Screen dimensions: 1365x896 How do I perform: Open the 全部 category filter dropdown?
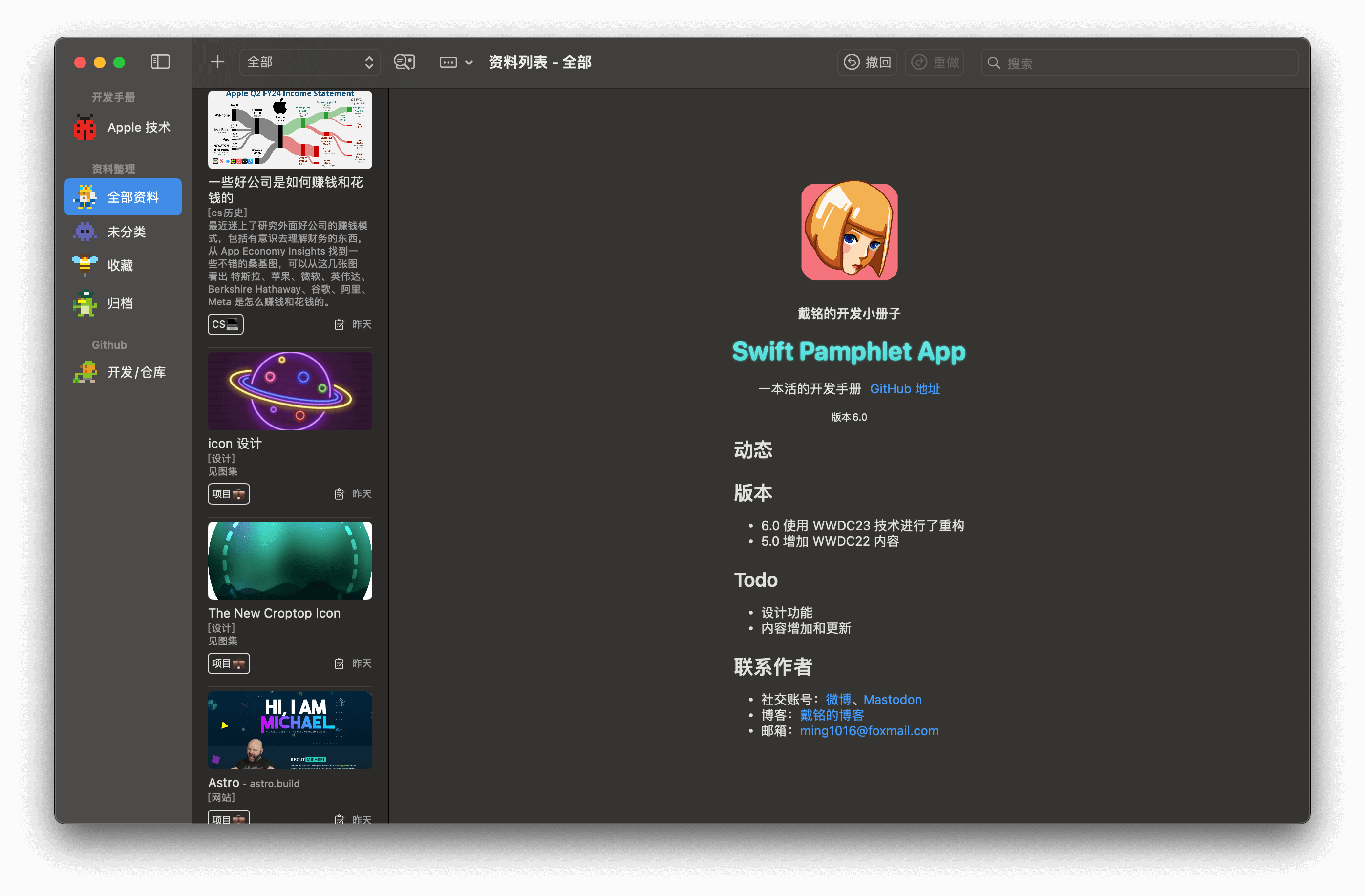click(310, 62)
